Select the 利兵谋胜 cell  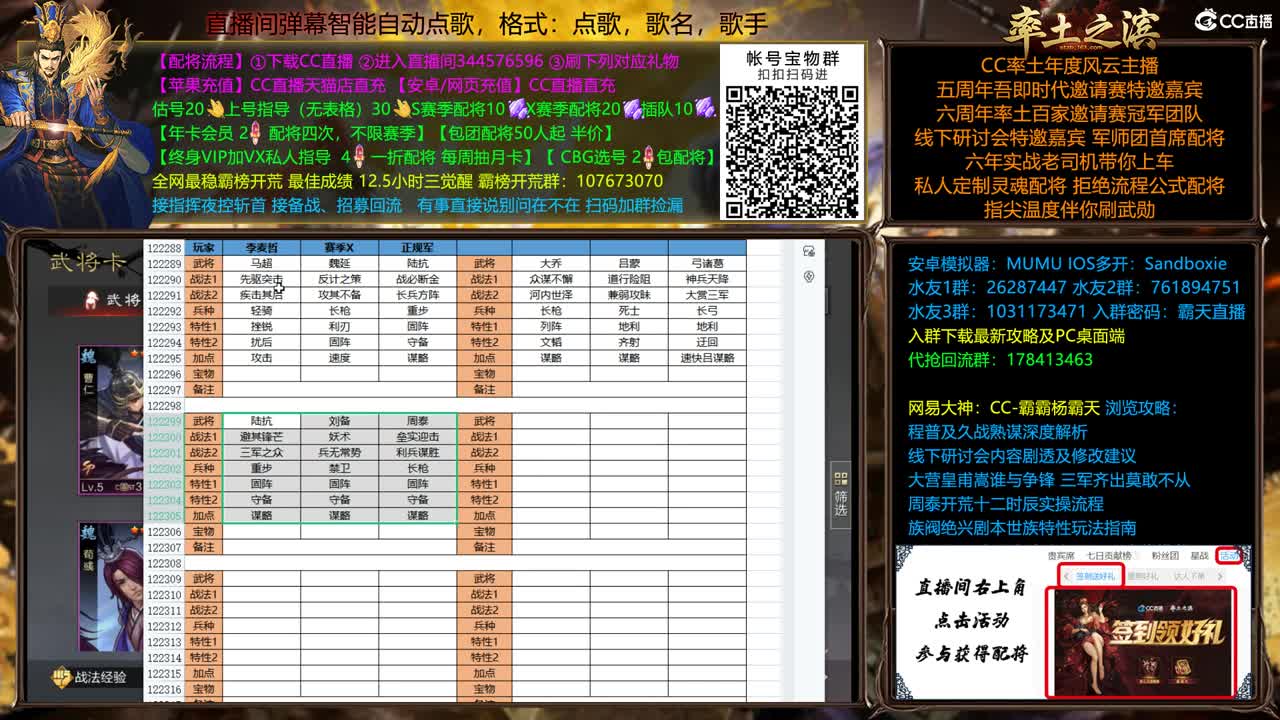417,453
